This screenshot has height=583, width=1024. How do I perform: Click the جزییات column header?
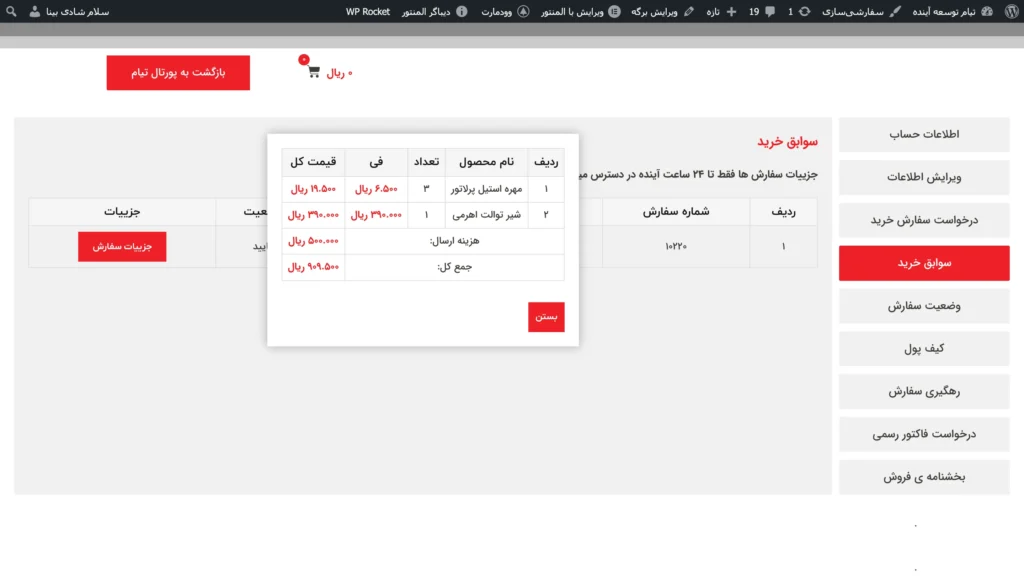coord(122,212)
